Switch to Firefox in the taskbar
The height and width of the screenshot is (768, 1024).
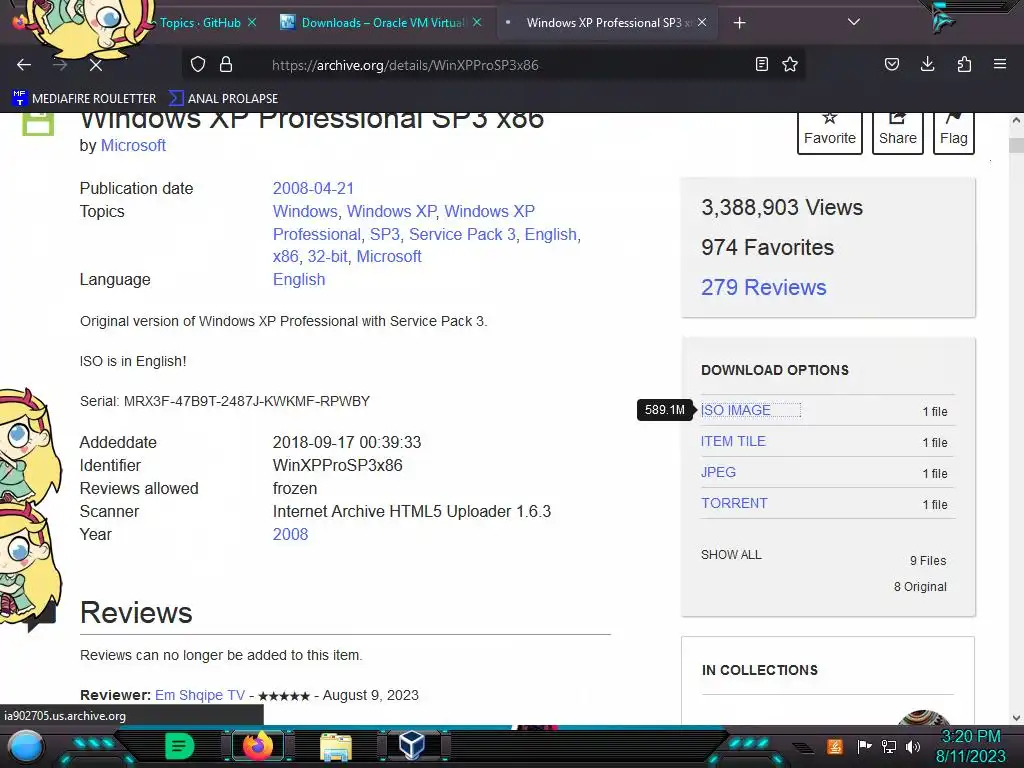257,746
